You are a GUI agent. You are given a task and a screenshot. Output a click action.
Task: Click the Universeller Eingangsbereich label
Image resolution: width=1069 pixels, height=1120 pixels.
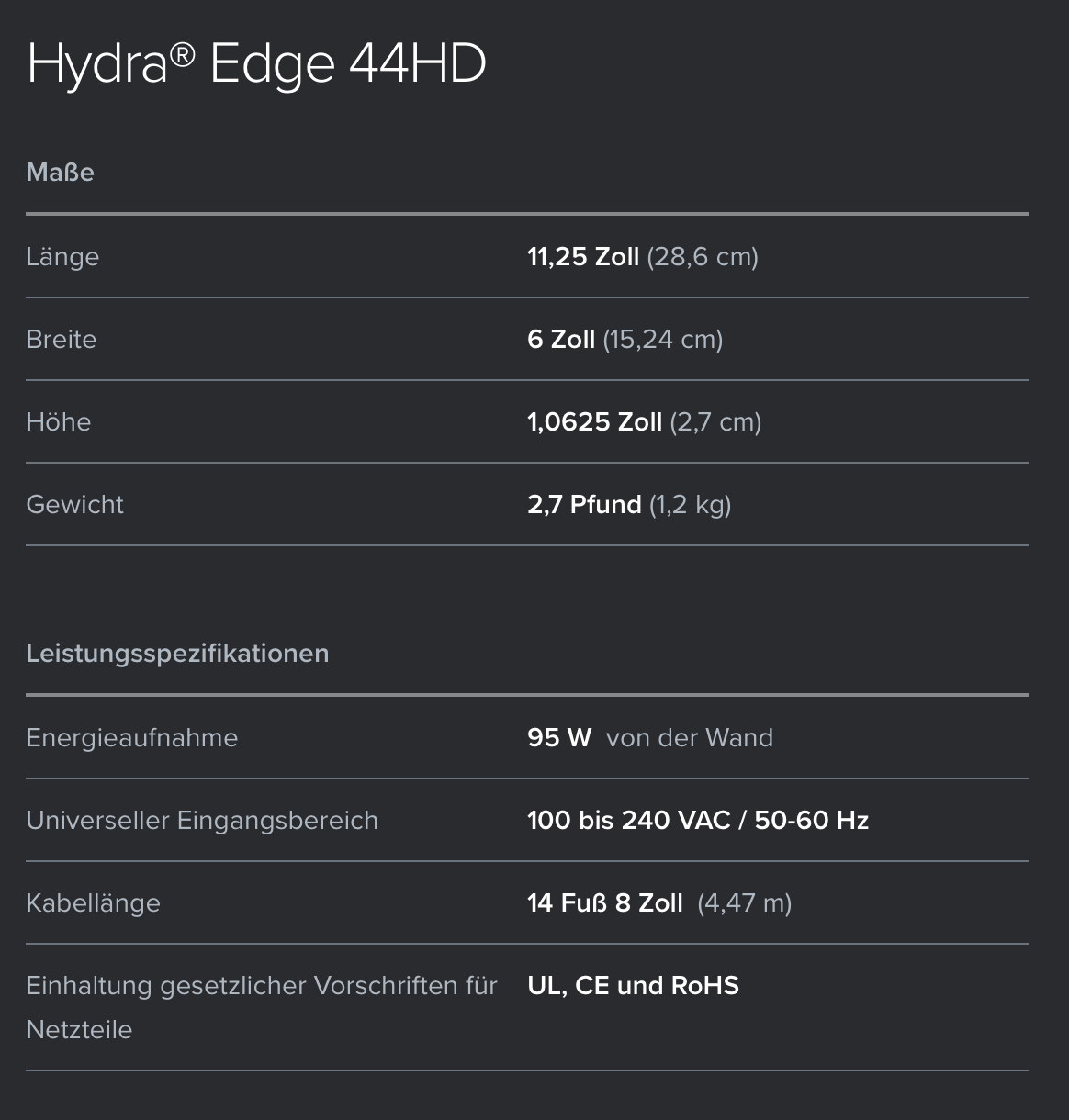(x=202, y=821)
